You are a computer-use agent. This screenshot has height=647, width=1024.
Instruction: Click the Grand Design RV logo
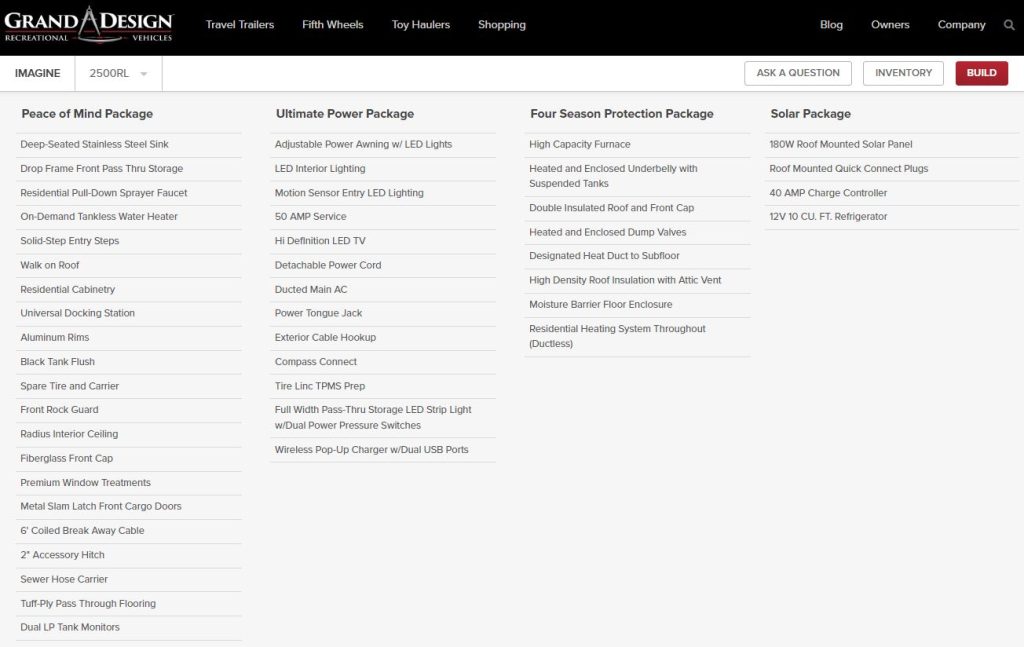88,24
